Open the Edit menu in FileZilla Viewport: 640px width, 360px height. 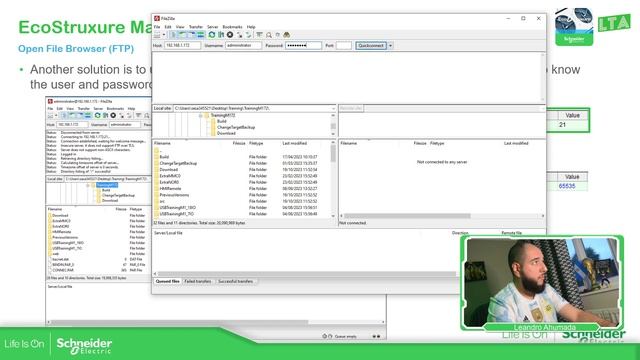[x=168, y=27]
